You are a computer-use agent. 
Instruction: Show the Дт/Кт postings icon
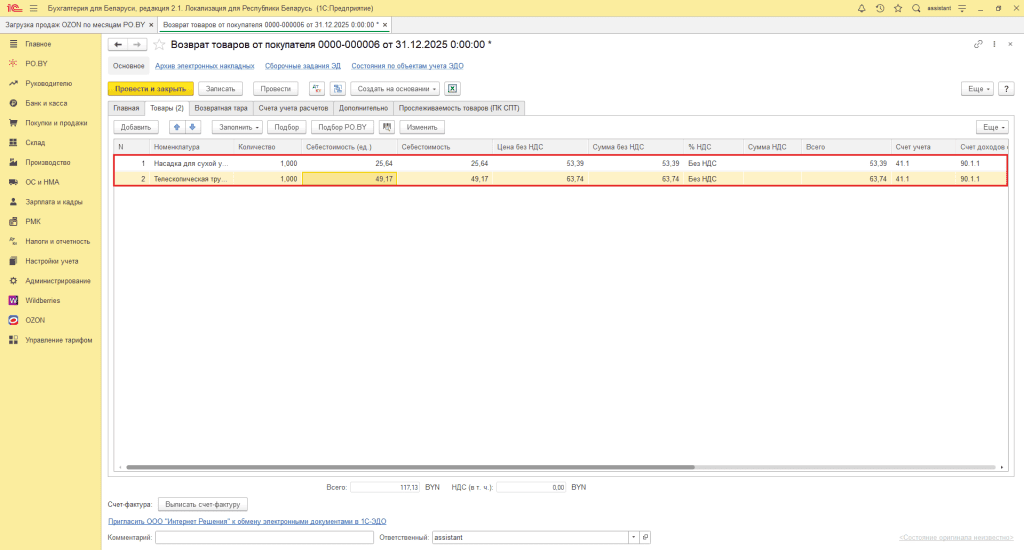[317, 89]
